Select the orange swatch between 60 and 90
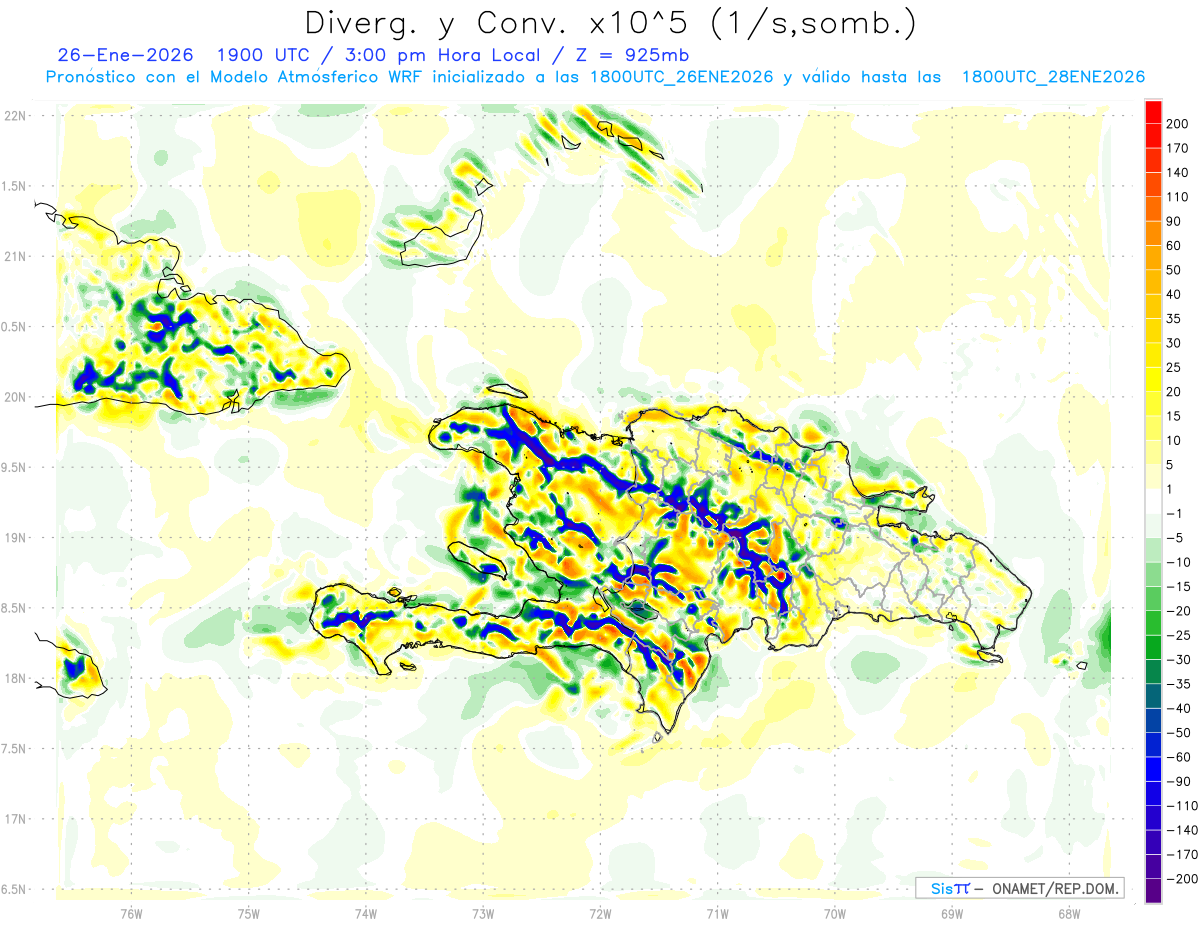The height and width of the screenshot is (927, 1200). tap(1153, 234)
